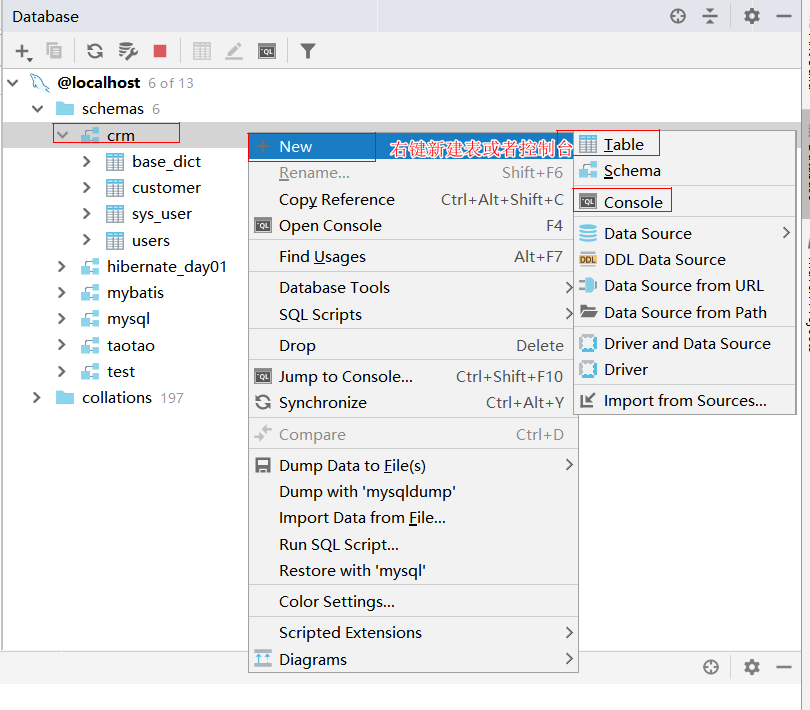Choose Find Usages
The width and height of the screenshot is (810, 710).
[x=413, y=257]
